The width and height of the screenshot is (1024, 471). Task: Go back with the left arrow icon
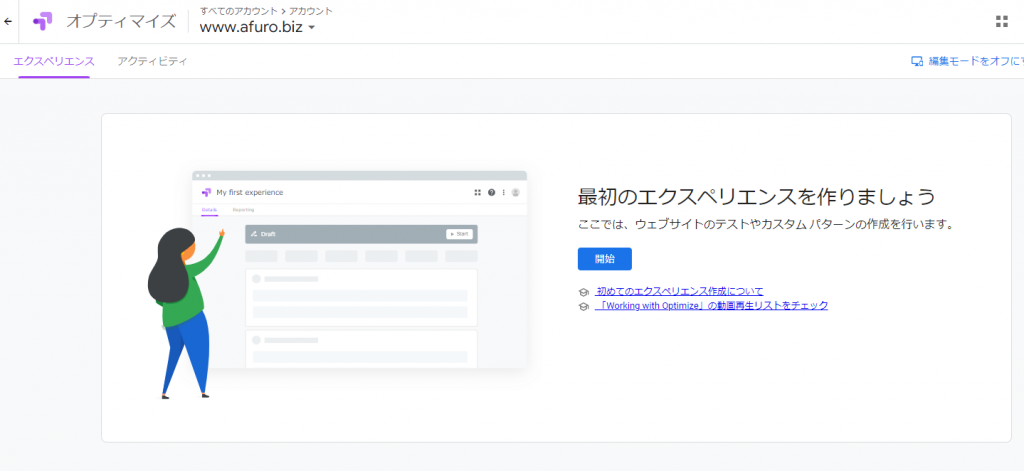[8, 21]
